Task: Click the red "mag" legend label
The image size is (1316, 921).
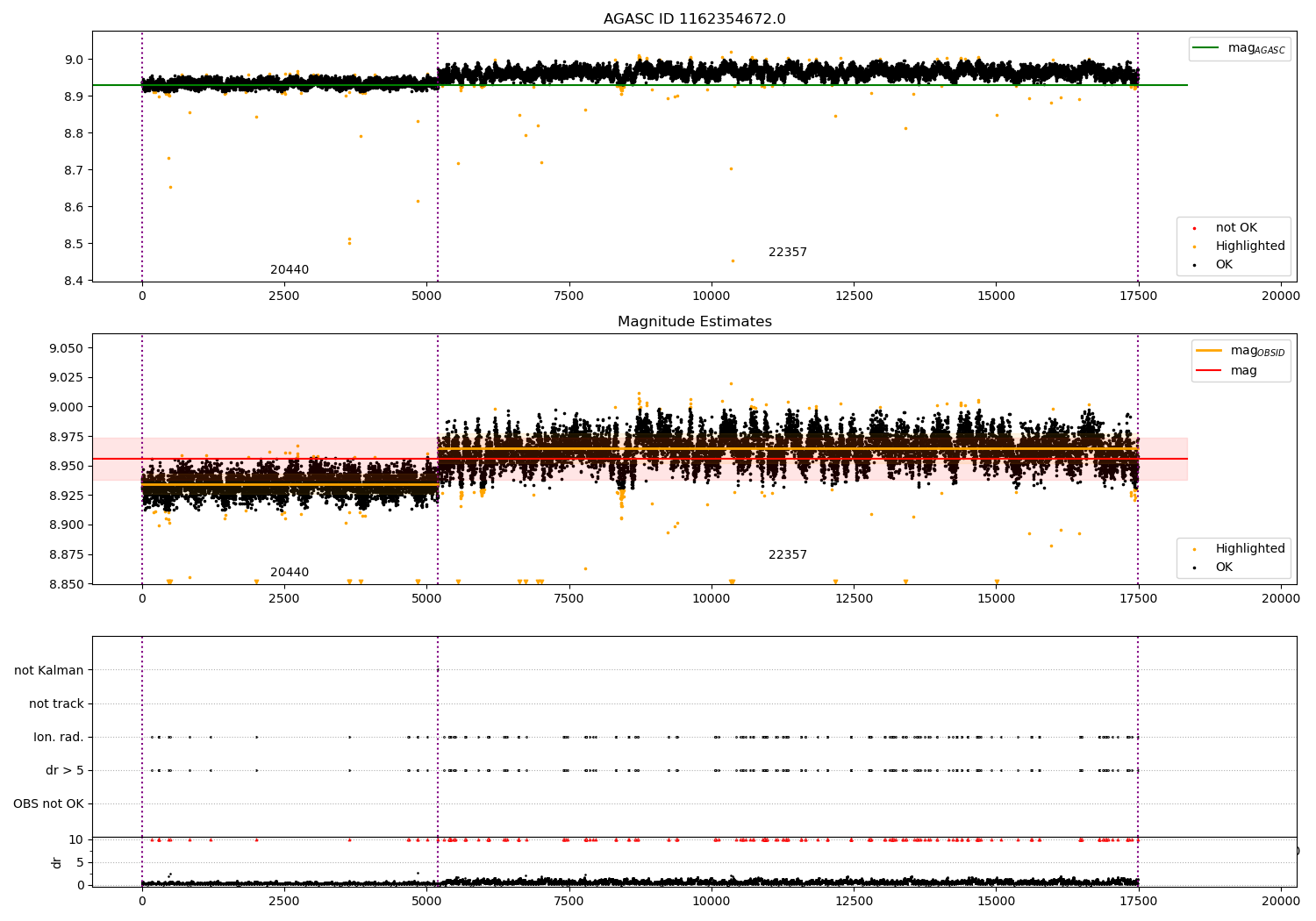Action: click(x=1243, y=371)
